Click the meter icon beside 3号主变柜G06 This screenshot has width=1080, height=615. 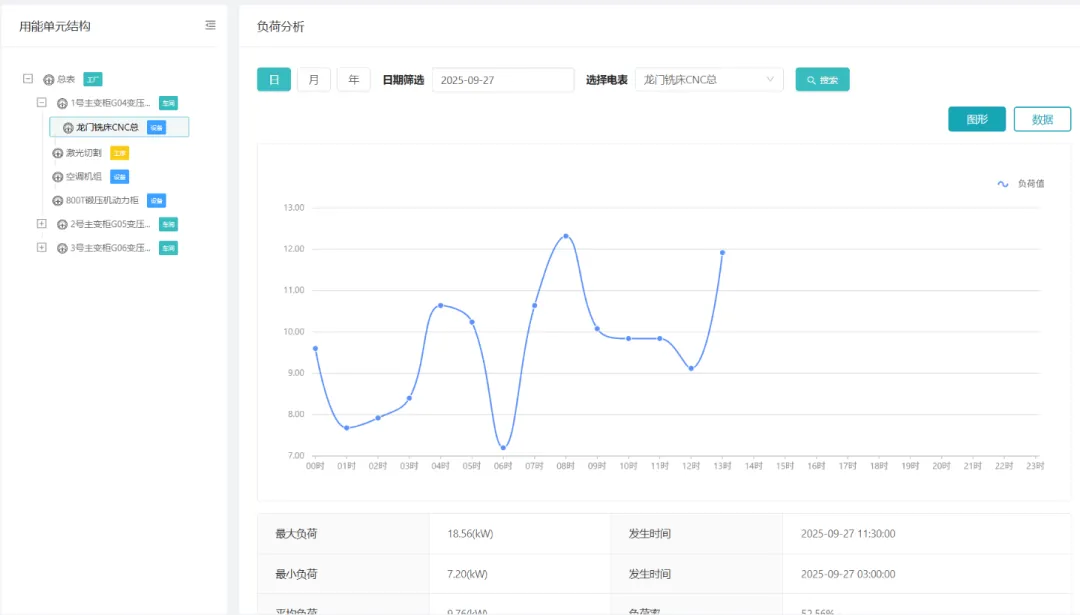pyautogui.click(x=62, y=248)
